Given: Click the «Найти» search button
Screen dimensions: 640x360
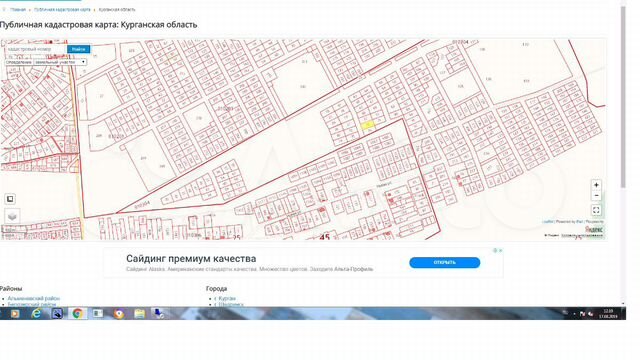Looking at the screenshot, I should pyautogui.click(x=78, y=49).
